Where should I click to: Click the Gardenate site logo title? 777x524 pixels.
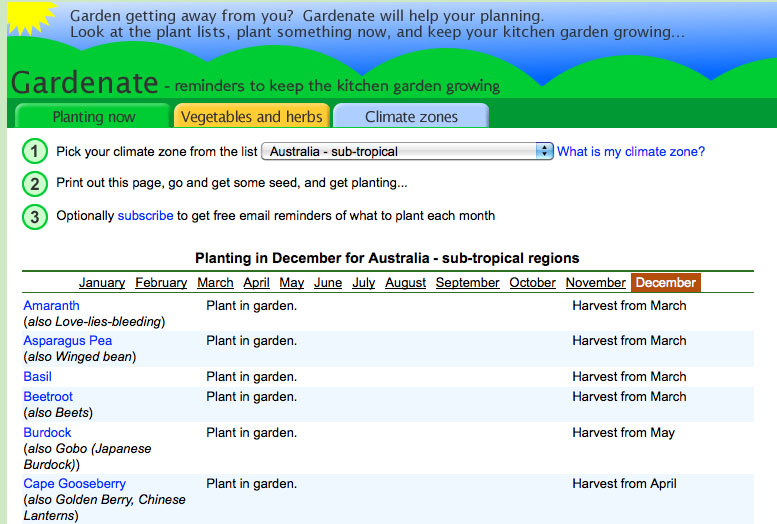85,82
